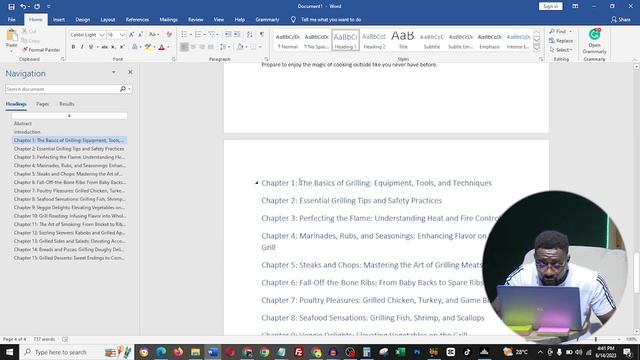Viewport: 640px width, 360px height.
Task: Click the Decrease Indent icon
Action: pos(228,34)
